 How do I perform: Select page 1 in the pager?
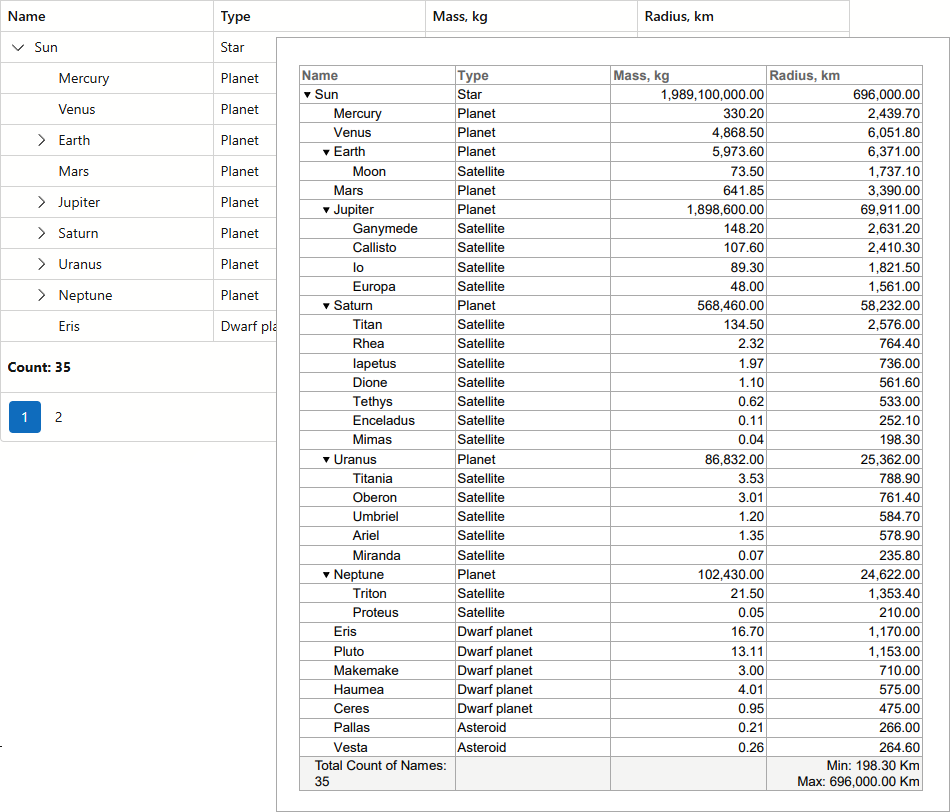pyautogui.click(x=25, y=417)
